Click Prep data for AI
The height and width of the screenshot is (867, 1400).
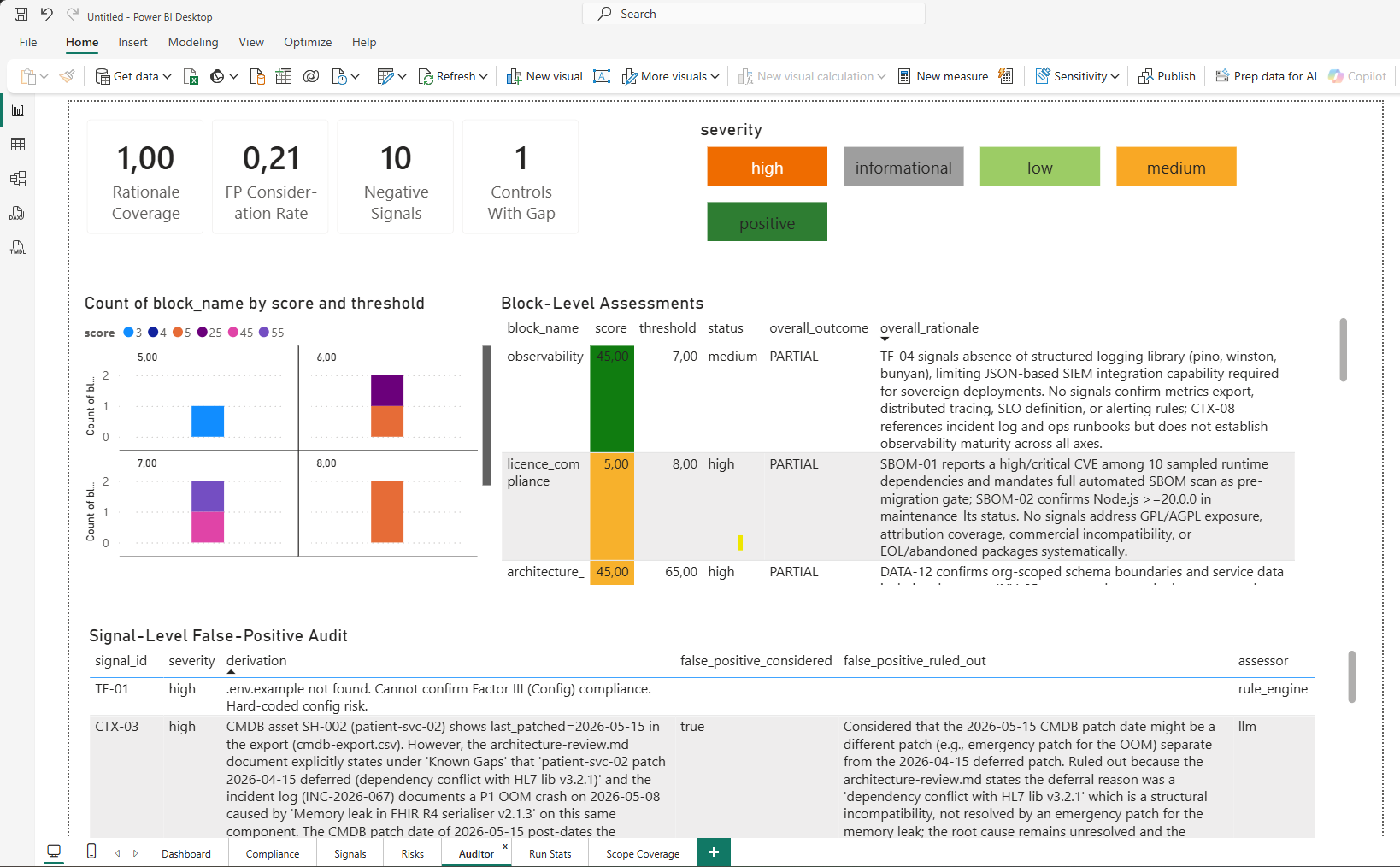click(x=1266, y=76)
